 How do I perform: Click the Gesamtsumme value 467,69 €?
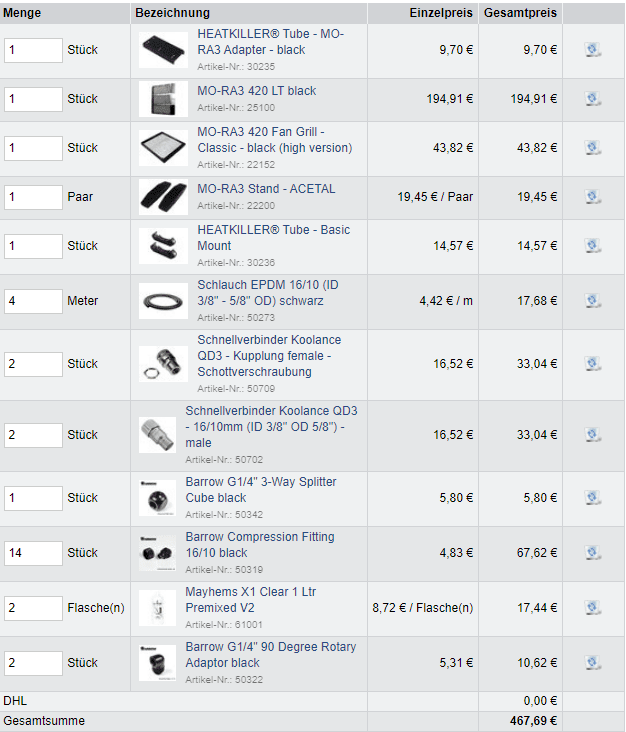533,721
